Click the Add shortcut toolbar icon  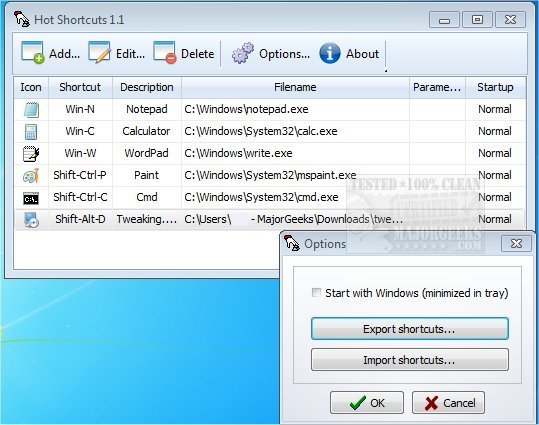(x=32, y=53)
